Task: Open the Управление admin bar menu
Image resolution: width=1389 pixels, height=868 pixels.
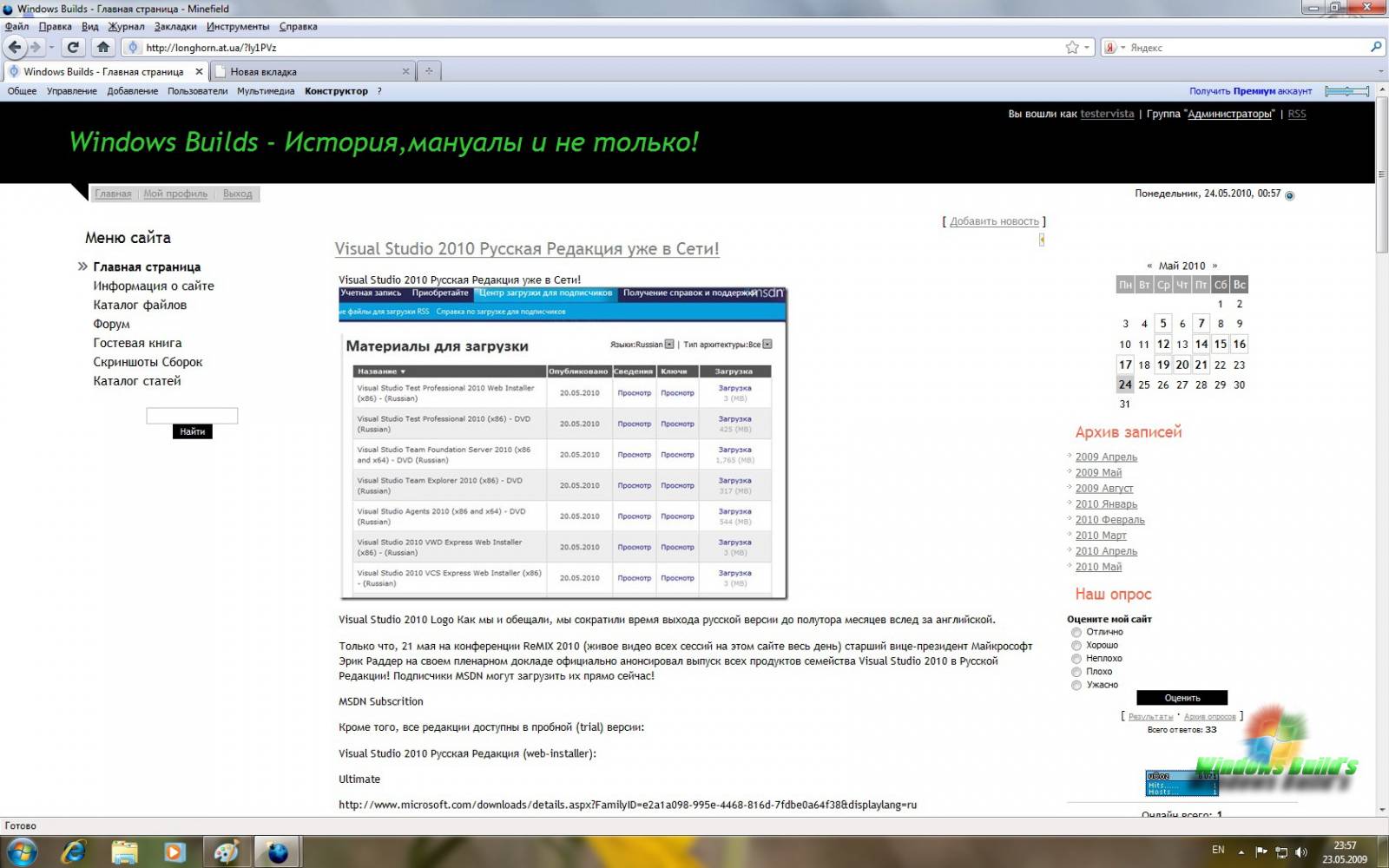Action: pos(72,91)
